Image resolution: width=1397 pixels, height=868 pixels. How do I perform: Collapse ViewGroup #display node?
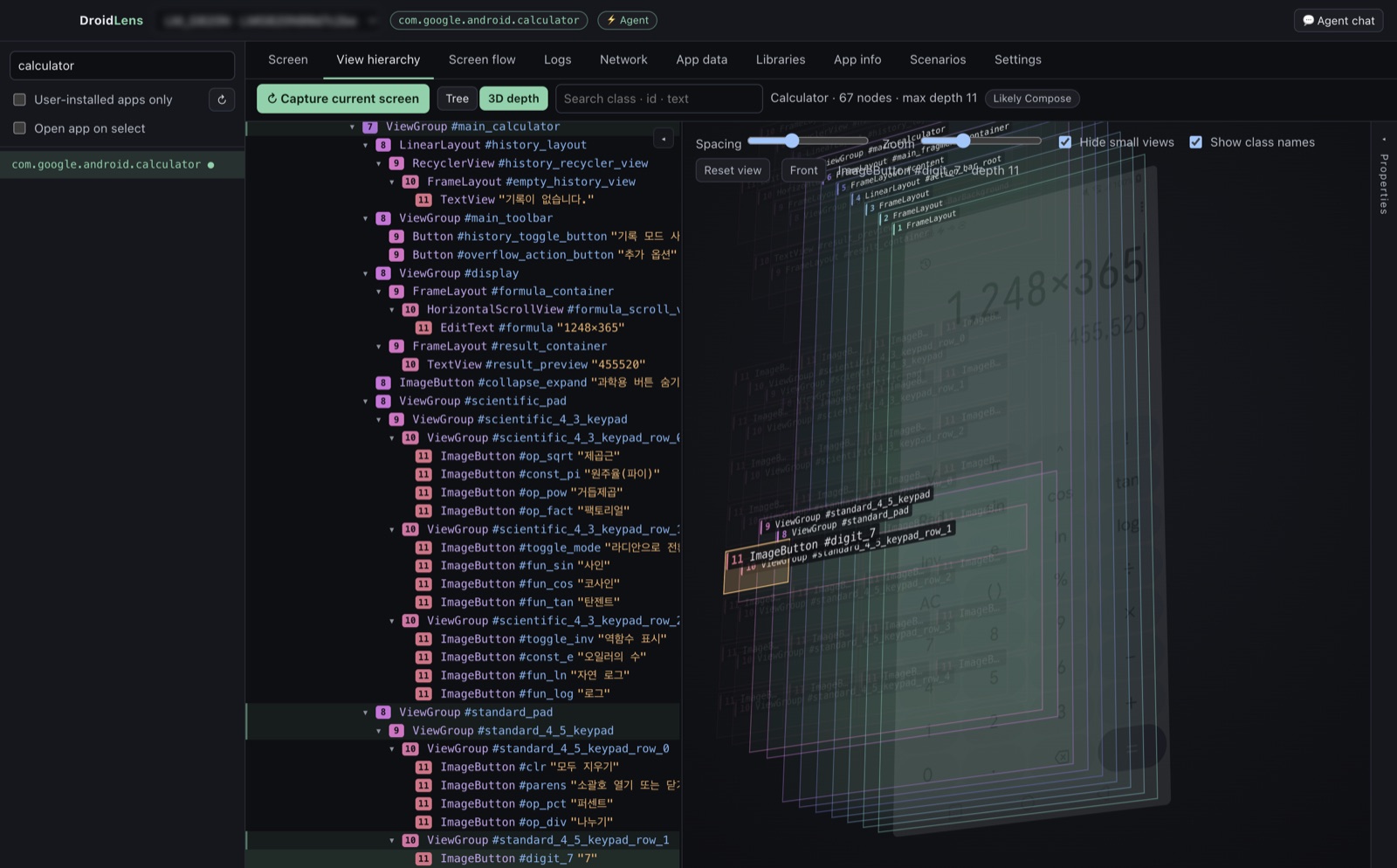click(366, 273)
